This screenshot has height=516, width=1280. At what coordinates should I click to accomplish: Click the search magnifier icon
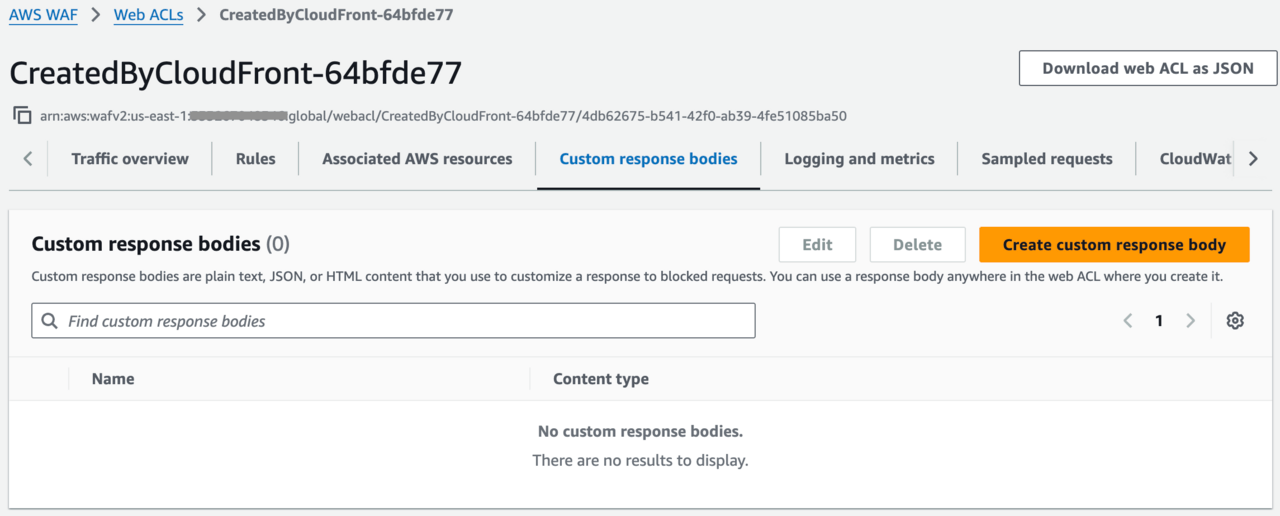[50, 321]
